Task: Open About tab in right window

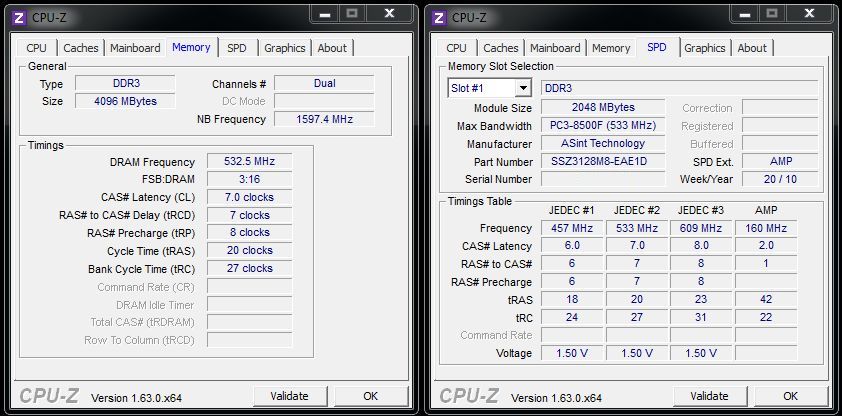Action: point(752,48)
